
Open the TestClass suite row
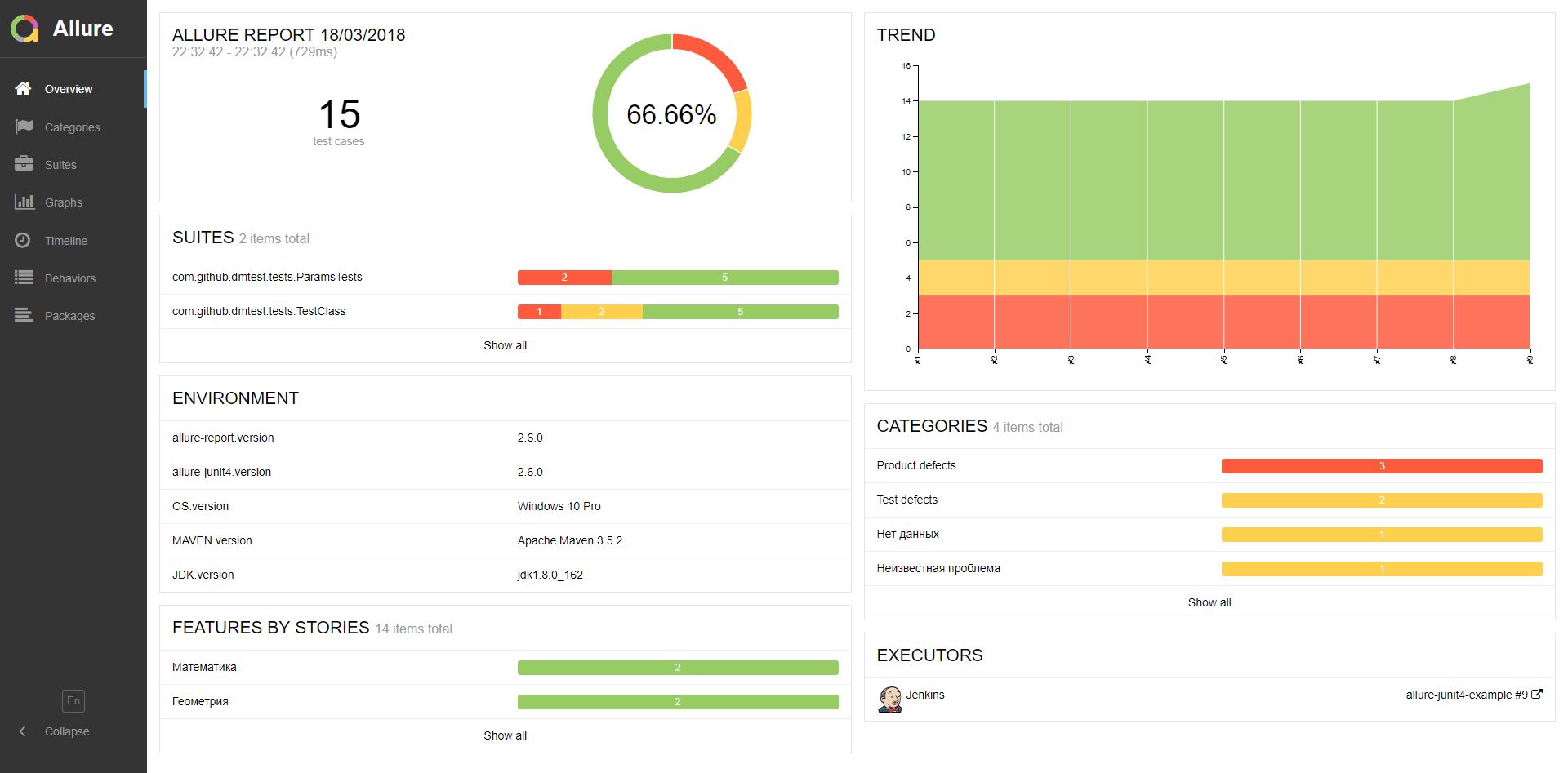pyautogui.click(x=505, y=312)
